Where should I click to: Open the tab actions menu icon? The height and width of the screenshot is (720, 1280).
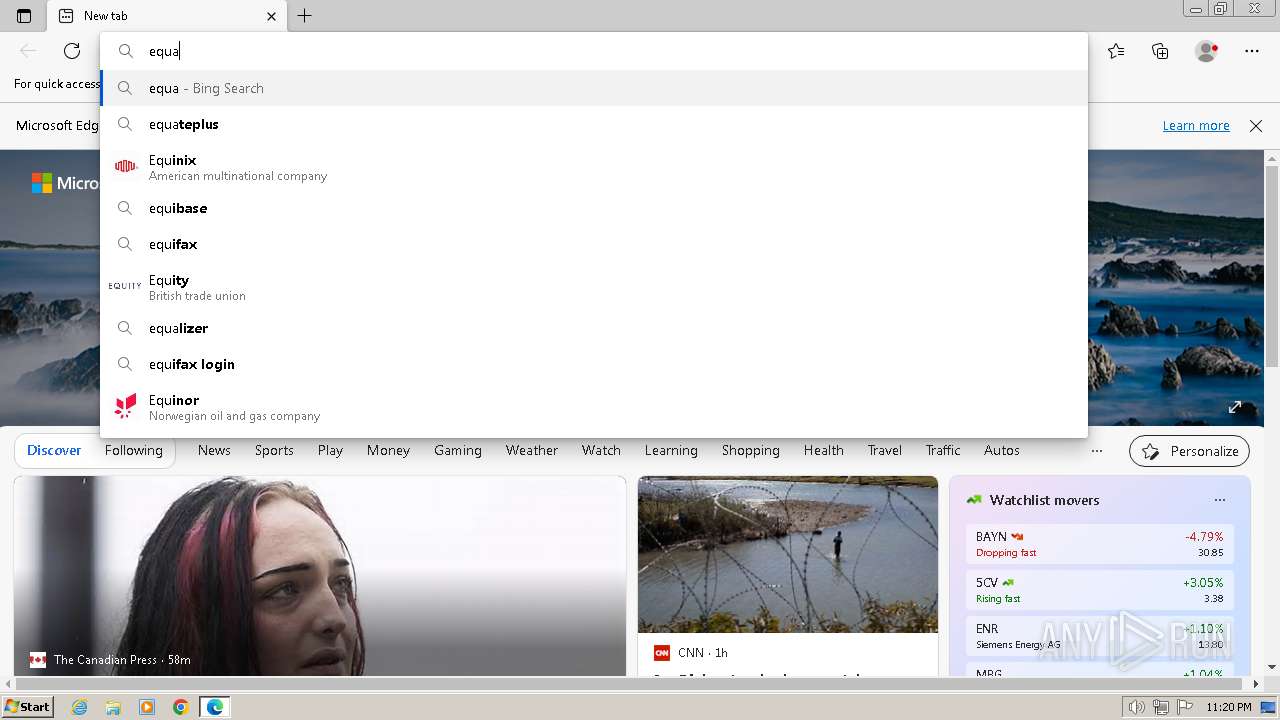(24, 16)
